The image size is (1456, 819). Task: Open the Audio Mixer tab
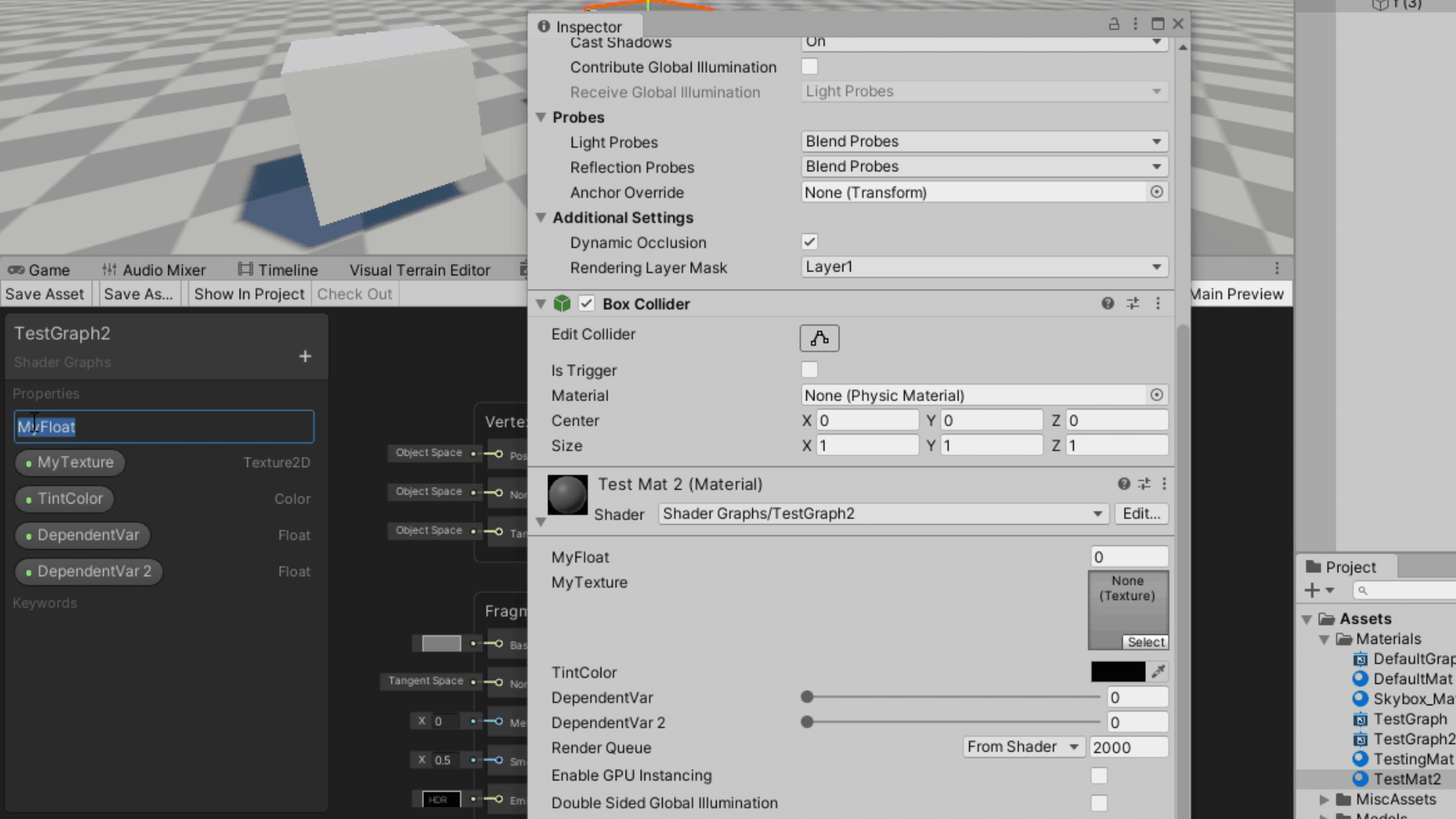(x=154, y=270)
